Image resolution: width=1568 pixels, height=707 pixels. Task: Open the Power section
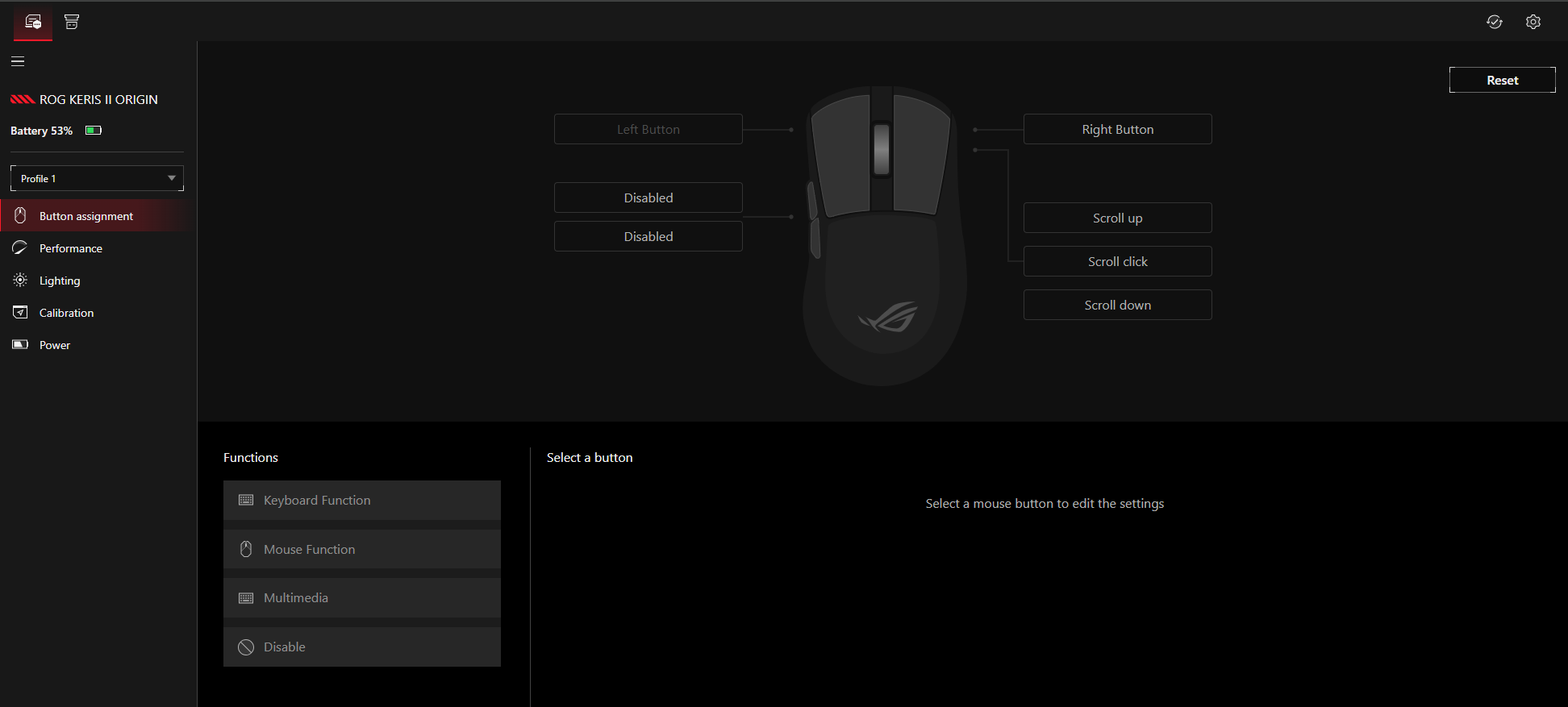tap(97, 344)
